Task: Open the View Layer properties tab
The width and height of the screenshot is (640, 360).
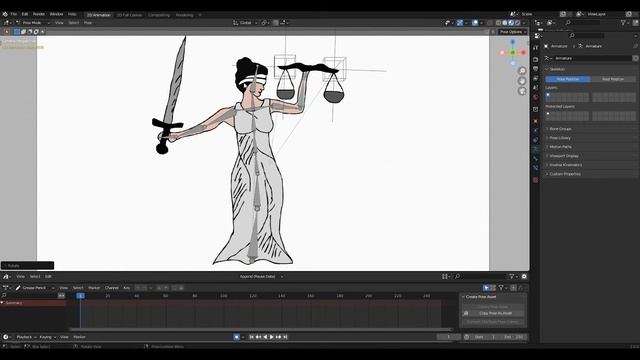Action: [536, 78]
